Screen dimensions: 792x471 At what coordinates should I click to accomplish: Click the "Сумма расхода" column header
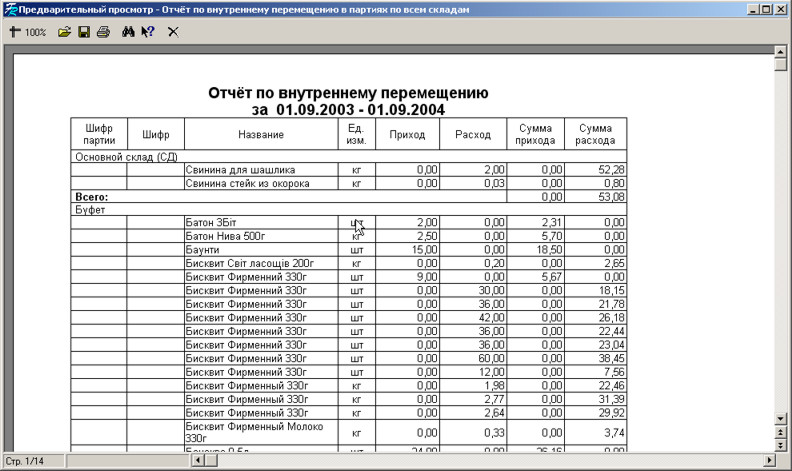(x=596, y=135)
